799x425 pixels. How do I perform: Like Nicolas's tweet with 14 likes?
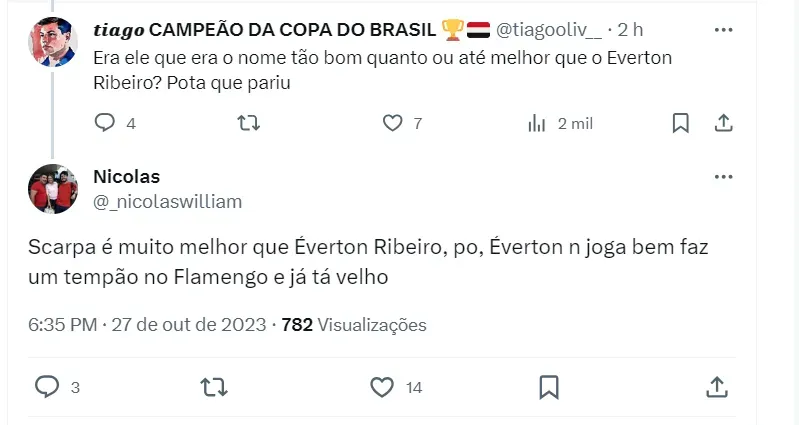(381, 387)
